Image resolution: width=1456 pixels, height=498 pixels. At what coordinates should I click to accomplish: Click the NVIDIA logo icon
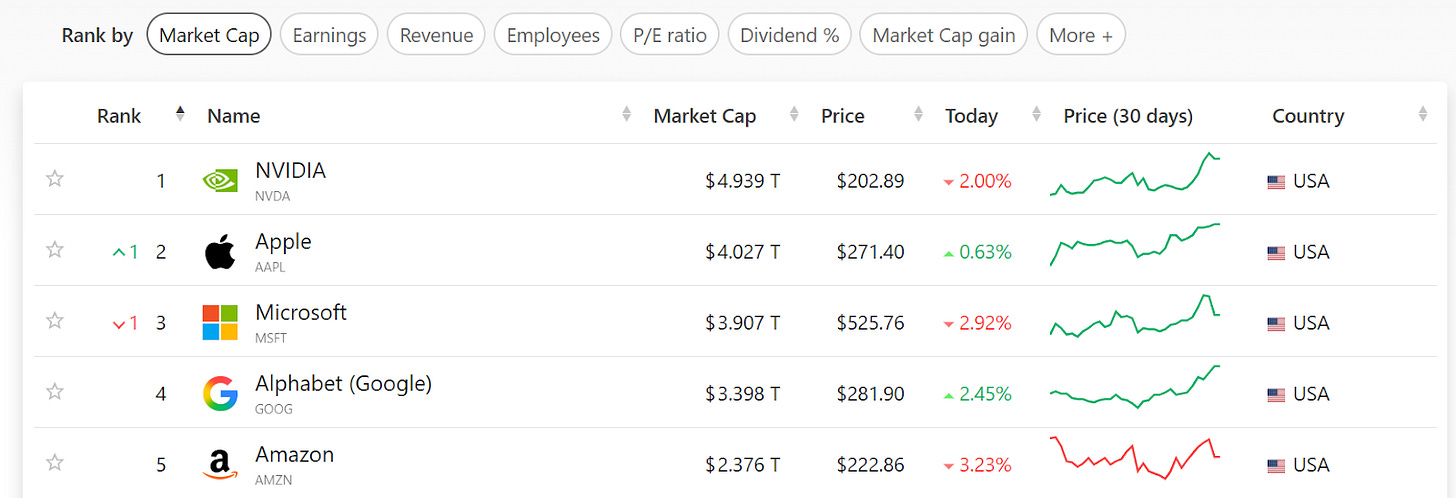(220, 181)
